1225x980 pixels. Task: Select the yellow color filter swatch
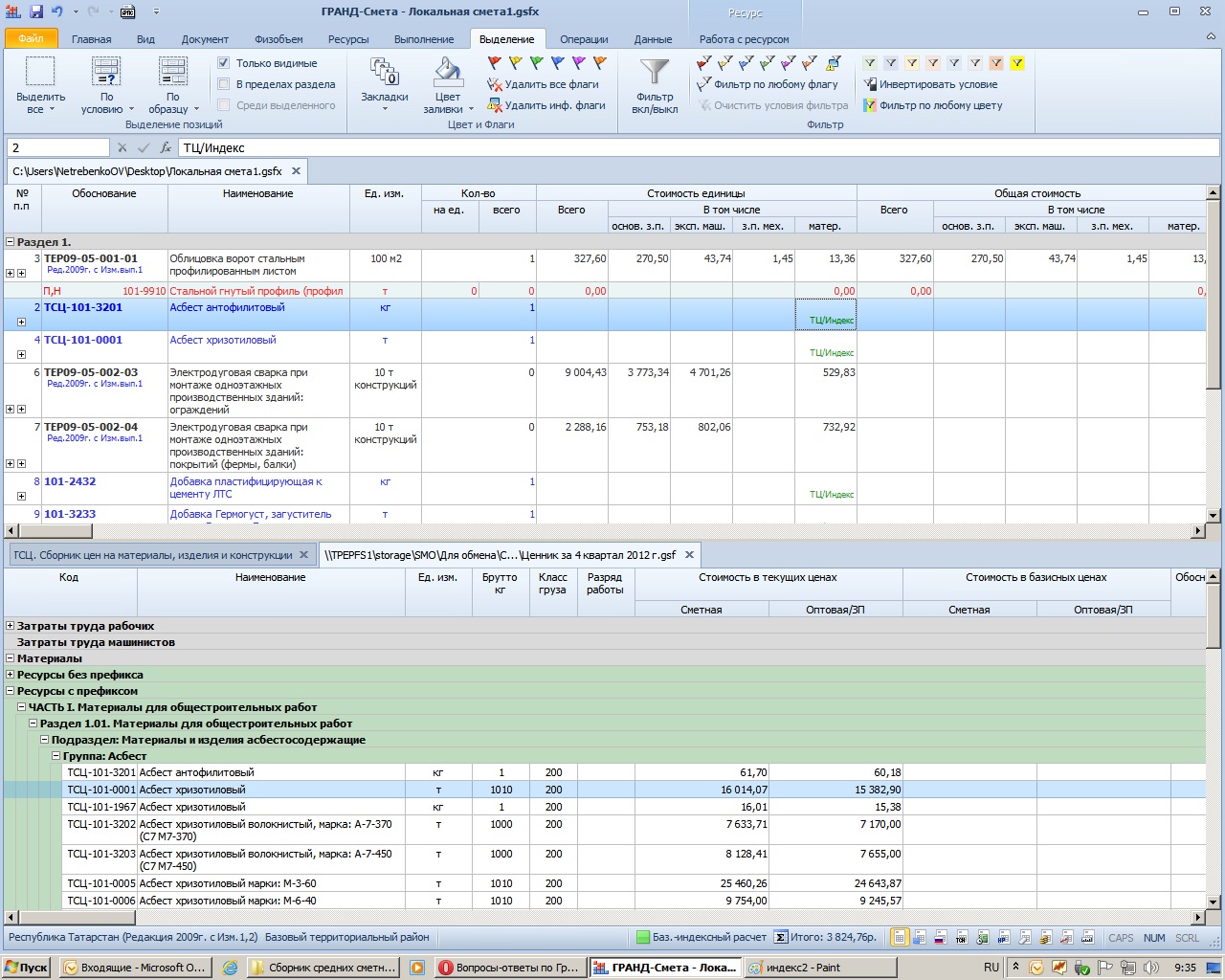coord(1017,63)
